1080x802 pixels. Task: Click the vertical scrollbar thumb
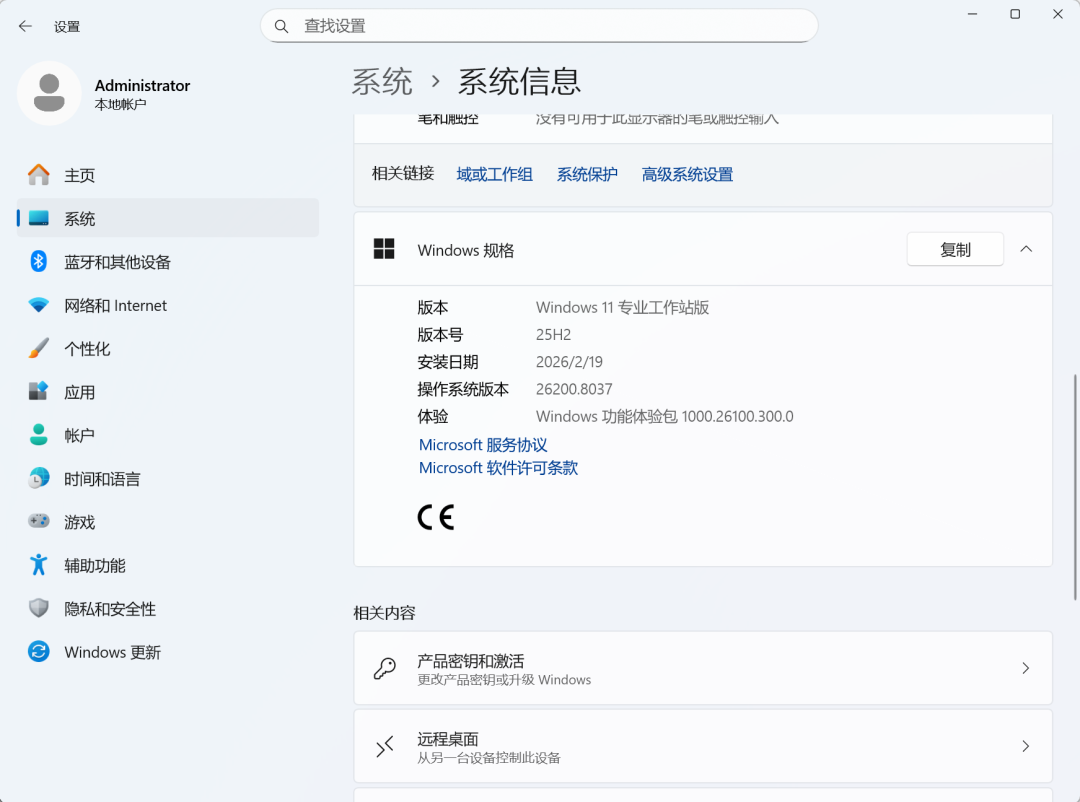click(1075, 486)
